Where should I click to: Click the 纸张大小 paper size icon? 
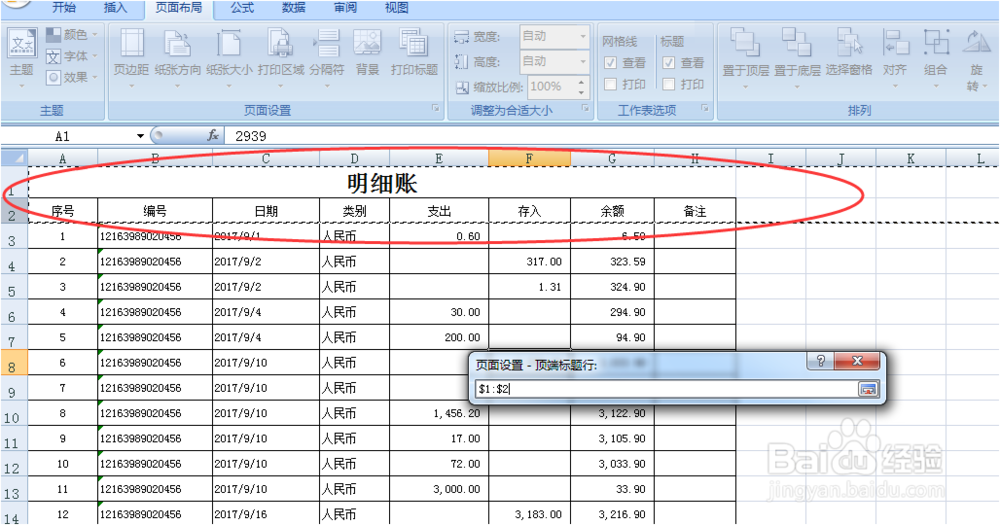pos(229,57)
